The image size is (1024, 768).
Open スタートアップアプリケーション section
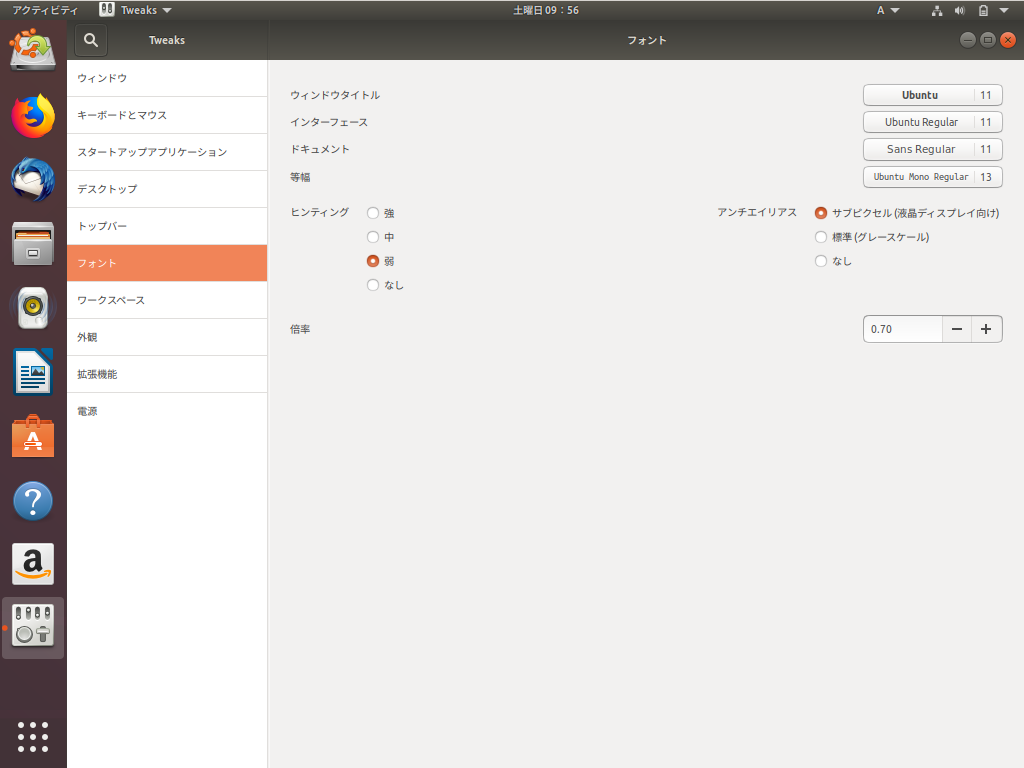pyautogui.click(x=167, y=152)
